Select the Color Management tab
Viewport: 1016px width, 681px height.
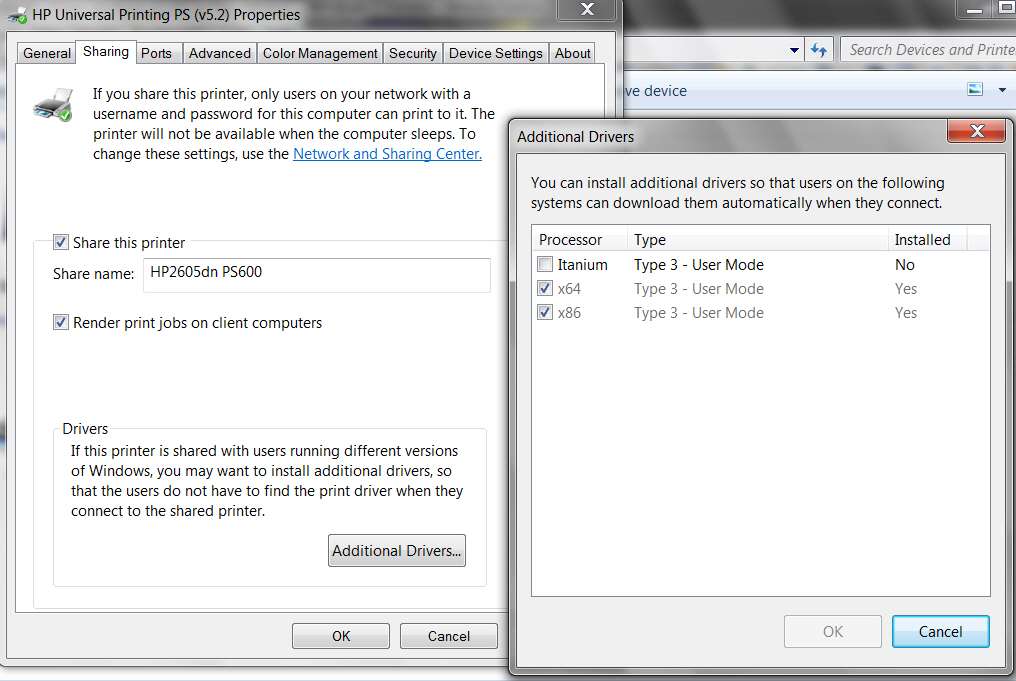click(x=320, y=53)
